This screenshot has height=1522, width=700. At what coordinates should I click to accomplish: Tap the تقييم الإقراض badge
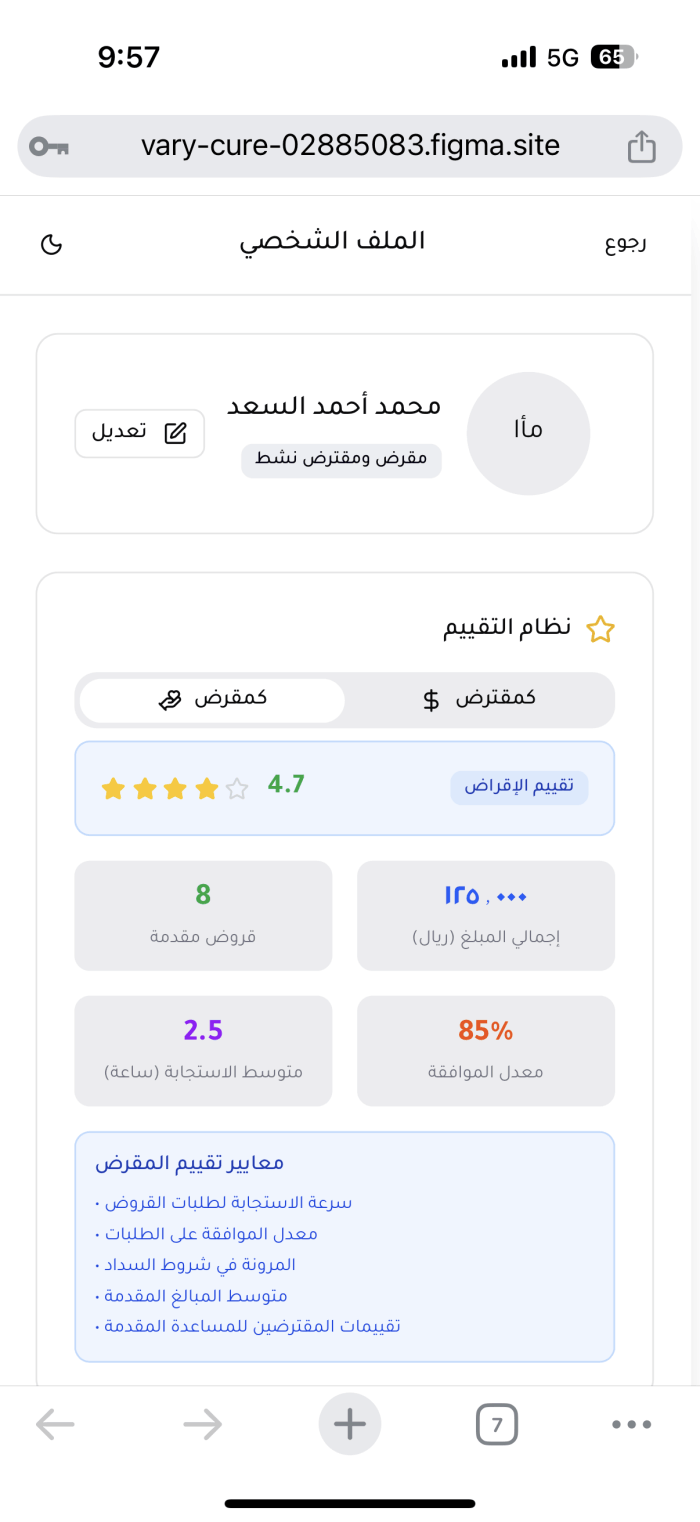[x=519, y=787]
